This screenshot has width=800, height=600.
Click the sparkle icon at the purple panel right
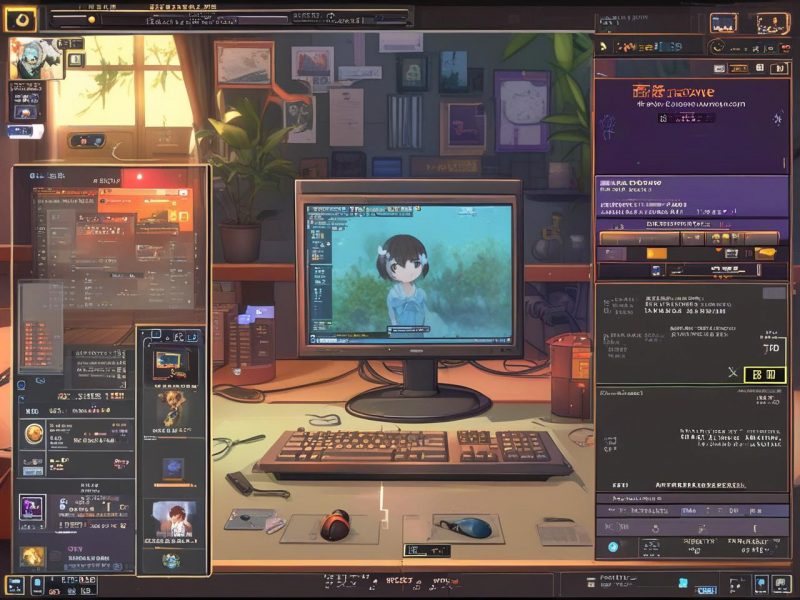(778, 119)
